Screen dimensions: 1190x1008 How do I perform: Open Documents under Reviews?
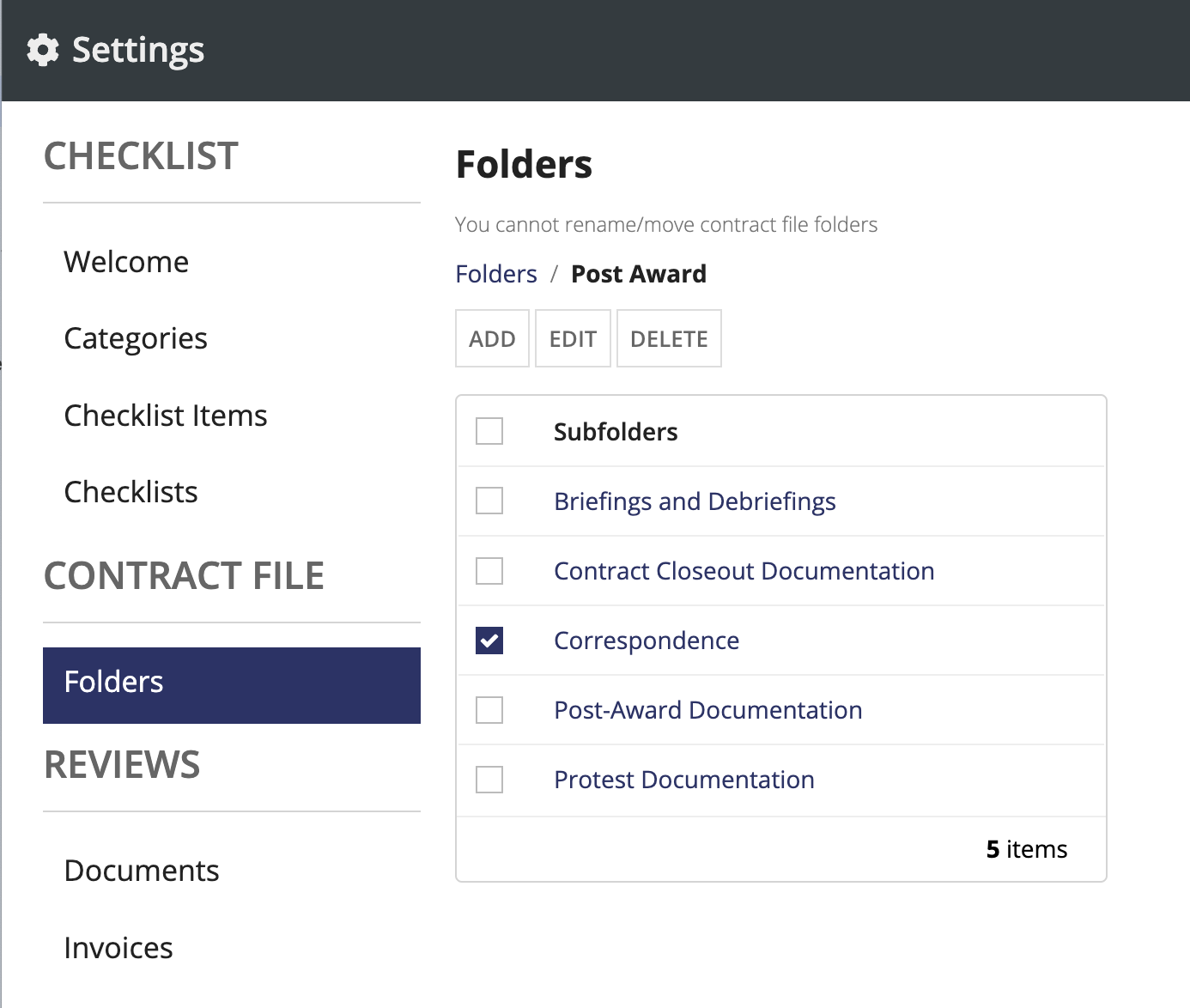point(232,871)
